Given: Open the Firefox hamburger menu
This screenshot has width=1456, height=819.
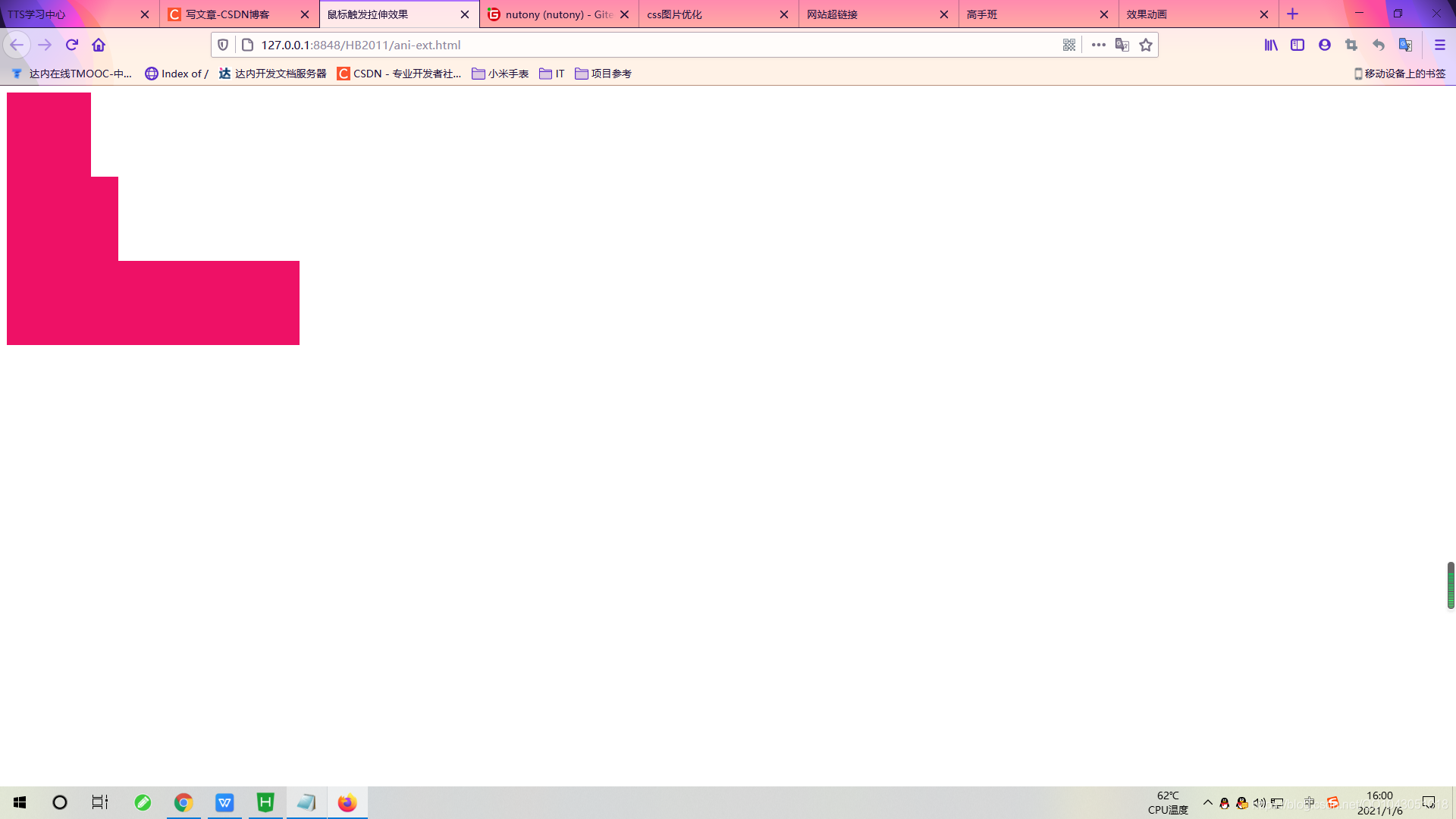Looking at the screenshot, I should (1440, 45).
